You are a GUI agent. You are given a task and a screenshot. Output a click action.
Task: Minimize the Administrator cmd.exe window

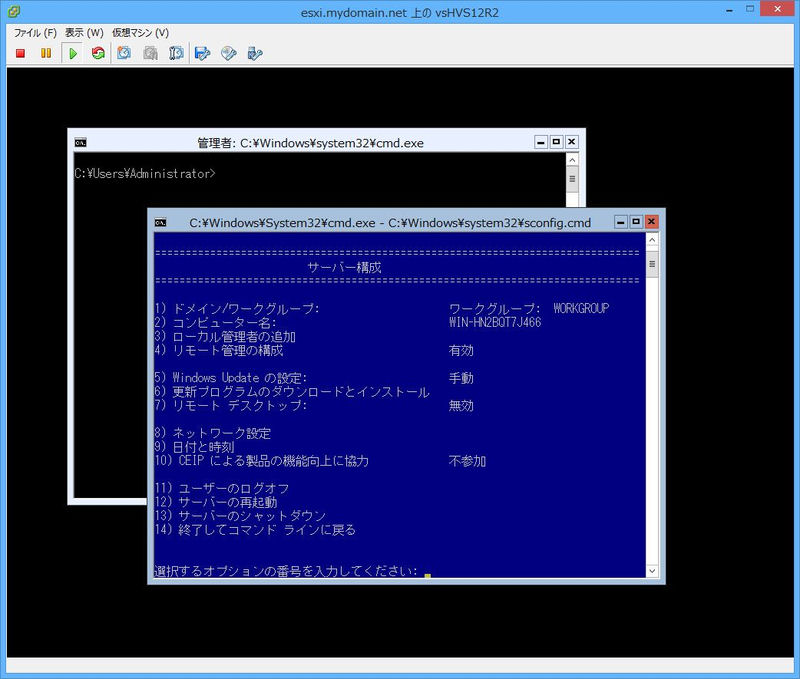pos(541,142)
